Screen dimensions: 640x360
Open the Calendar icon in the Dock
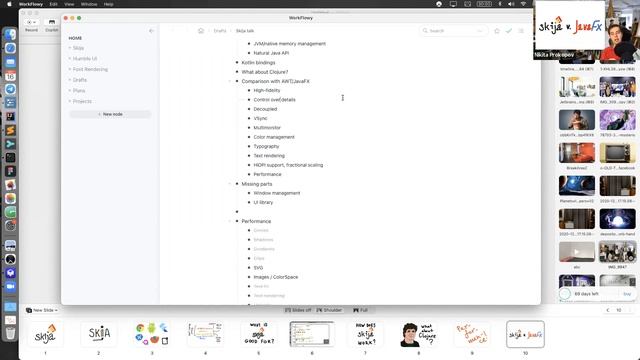pos(10,76)
